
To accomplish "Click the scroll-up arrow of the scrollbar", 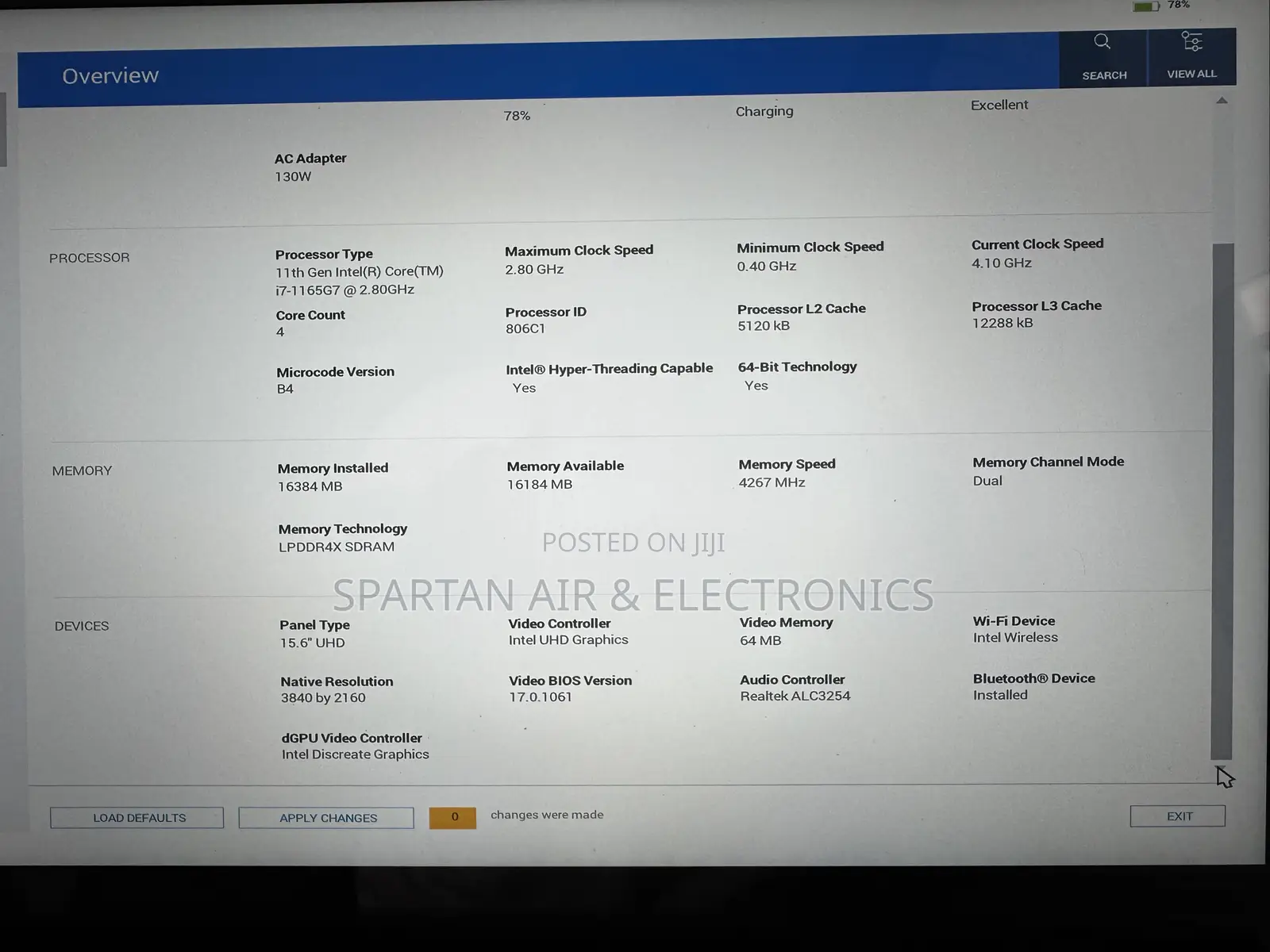I will [x=1222, y=101].
